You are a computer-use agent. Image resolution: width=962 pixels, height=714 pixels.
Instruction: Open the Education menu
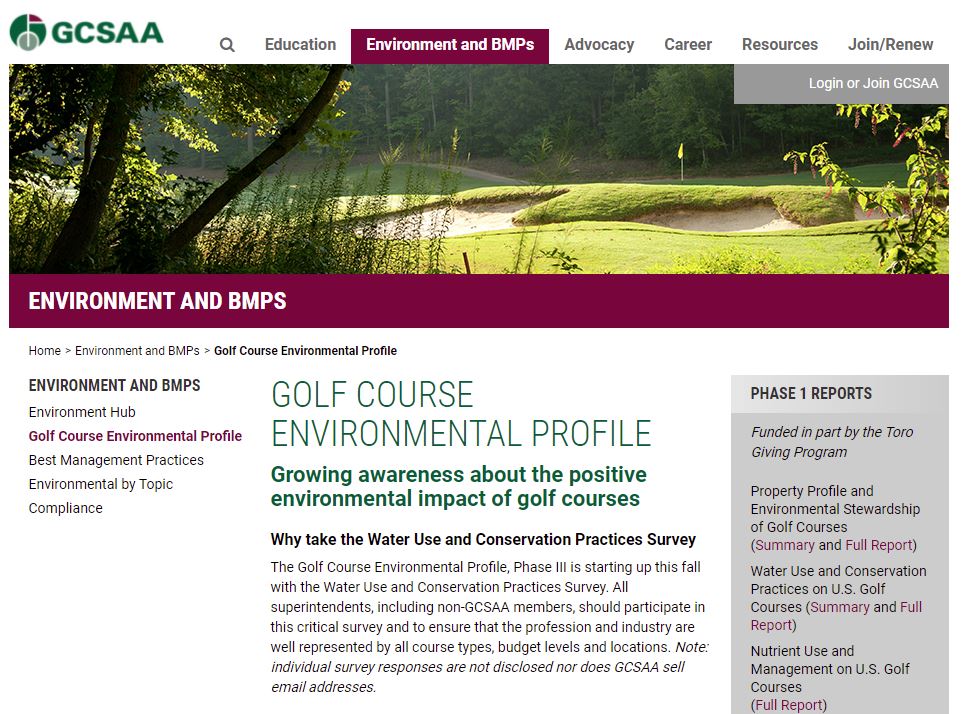coord(300,45)
